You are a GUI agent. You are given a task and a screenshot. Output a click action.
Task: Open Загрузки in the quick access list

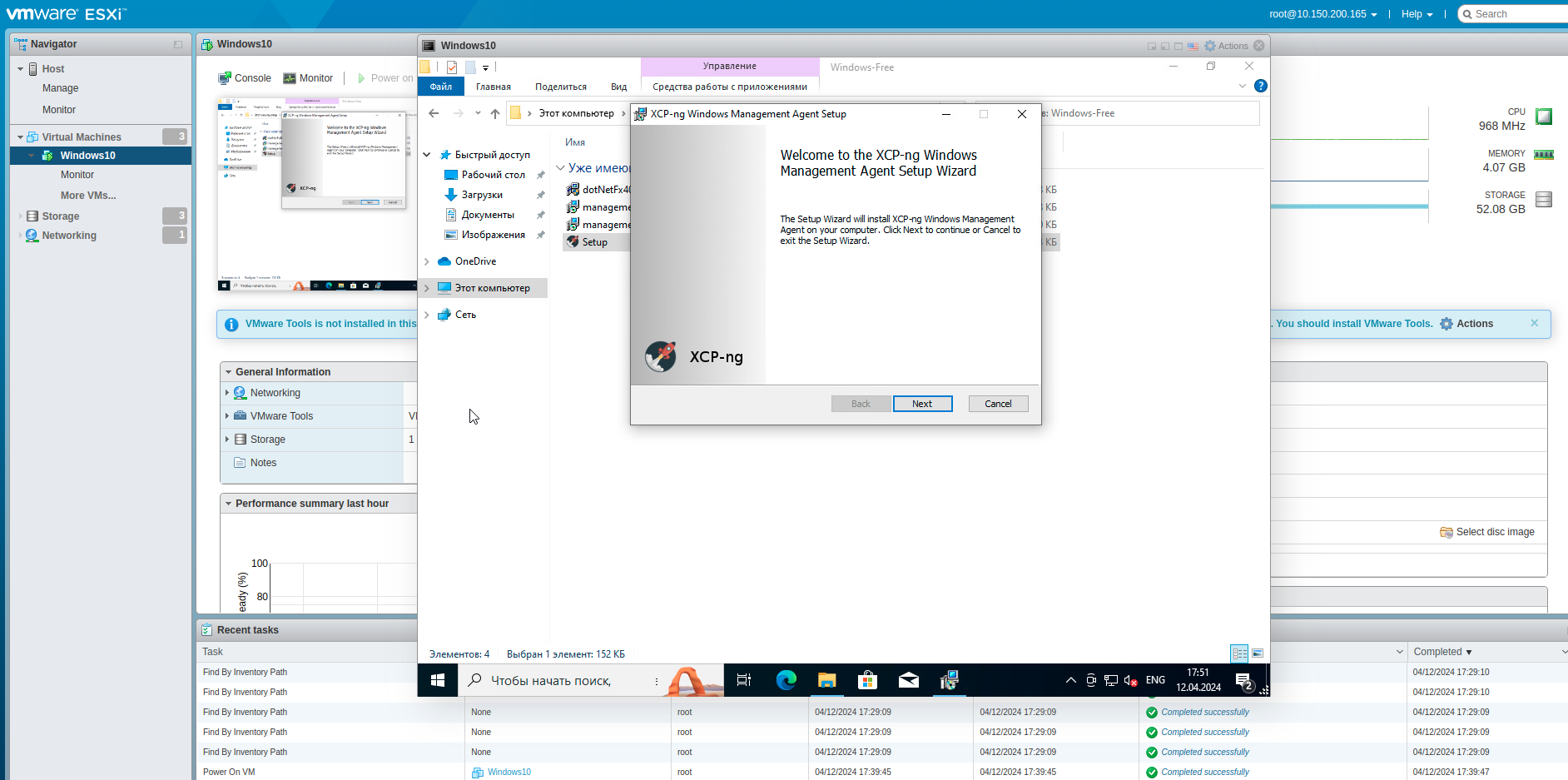tap(482, 195)
